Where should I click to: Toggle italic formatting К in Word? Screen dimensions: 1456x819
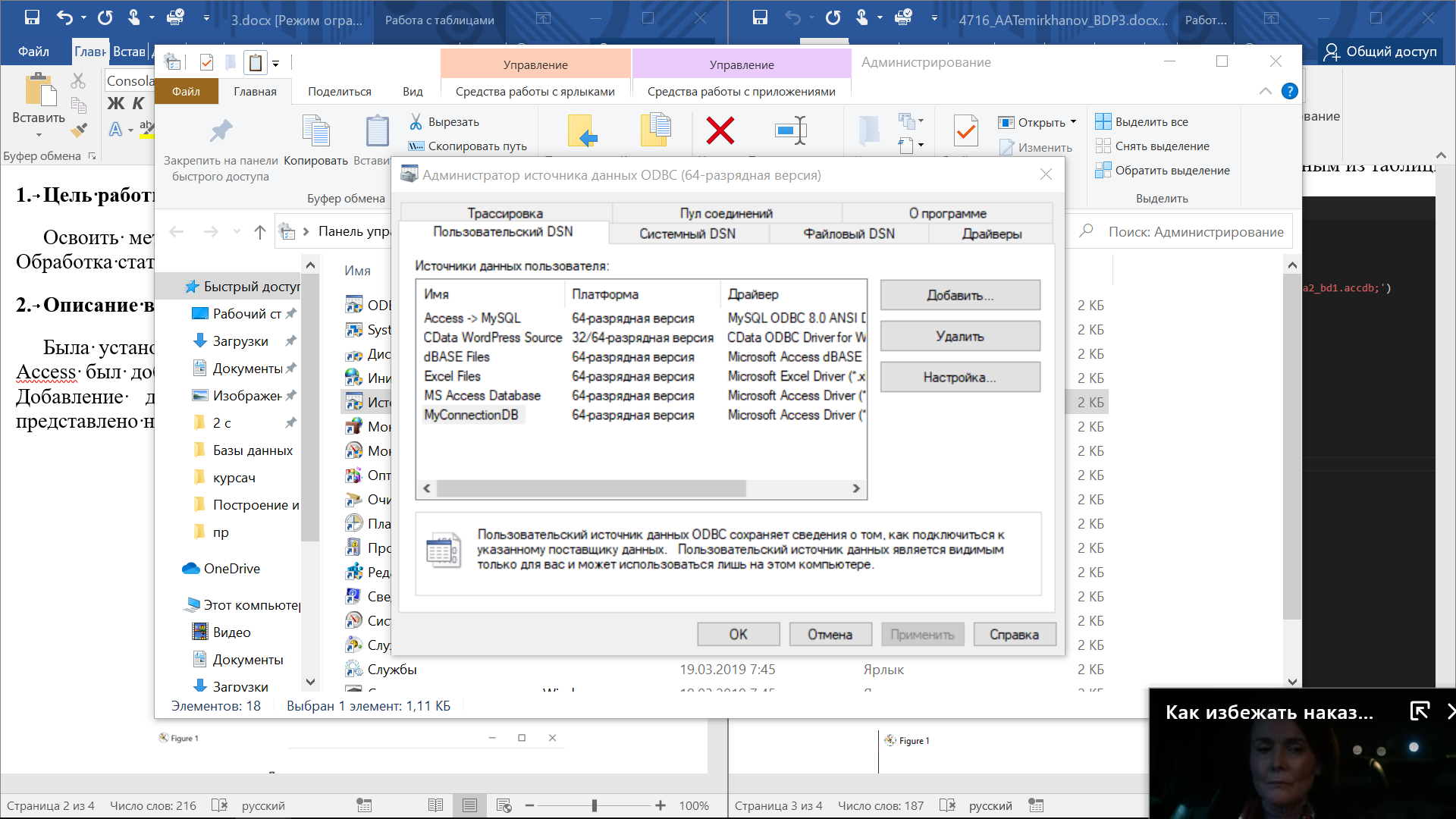click(138, 104)
